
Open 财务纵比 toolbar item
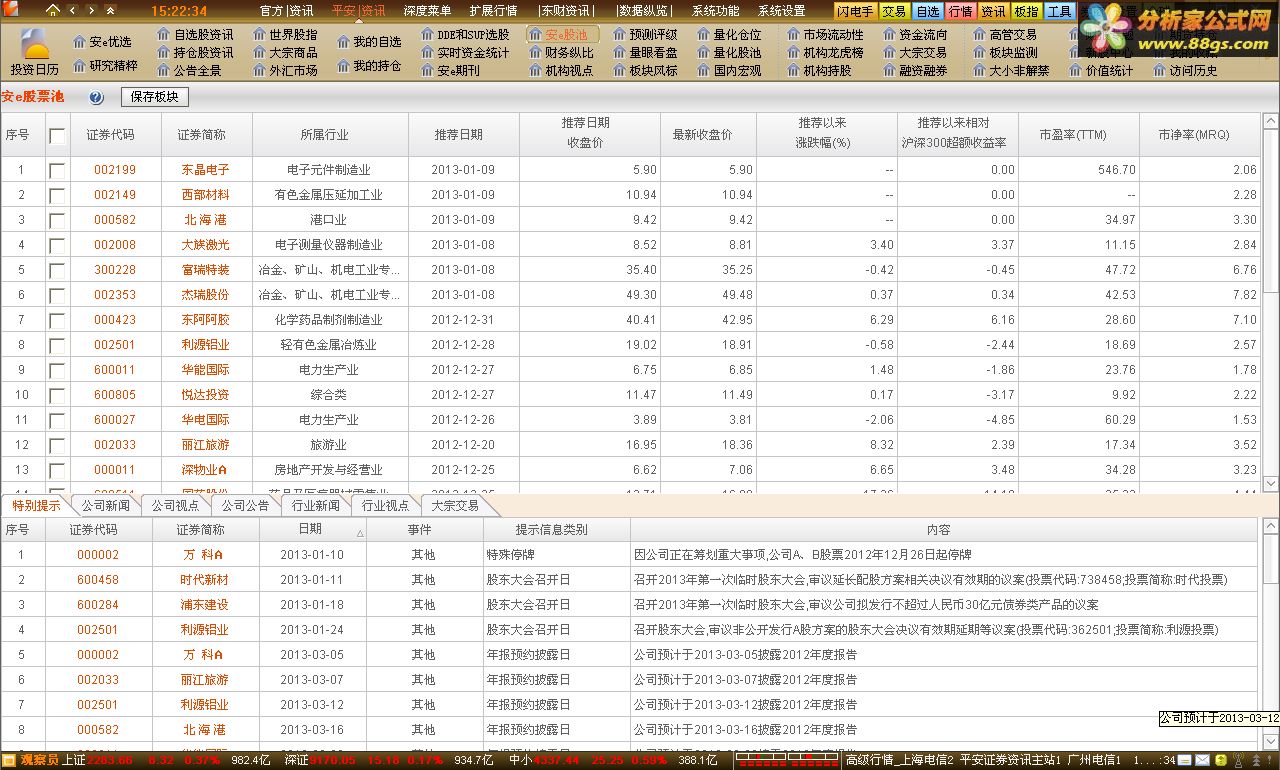561,53
